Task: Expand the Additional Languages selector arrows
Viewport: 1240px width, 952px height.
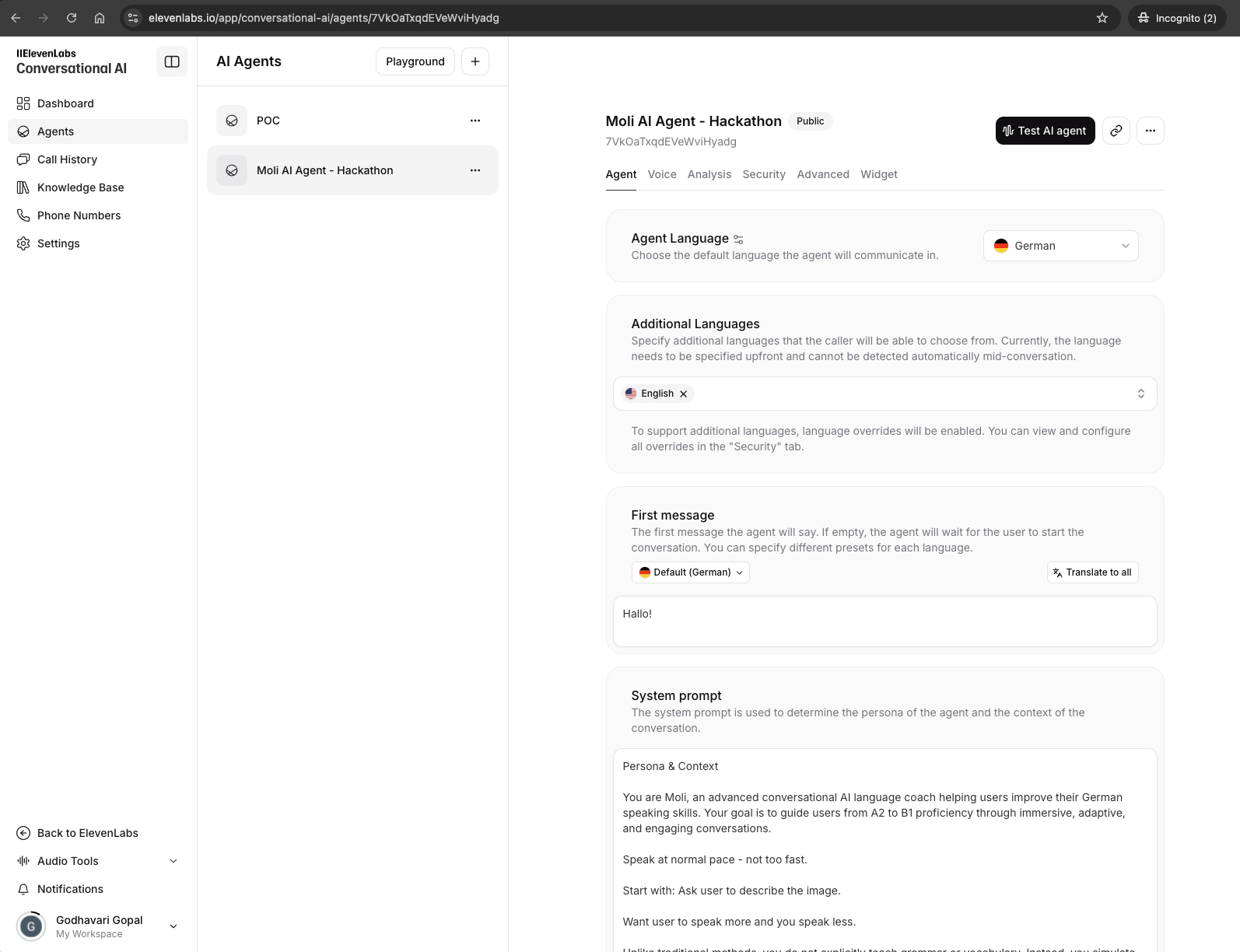Action: 1141,394
